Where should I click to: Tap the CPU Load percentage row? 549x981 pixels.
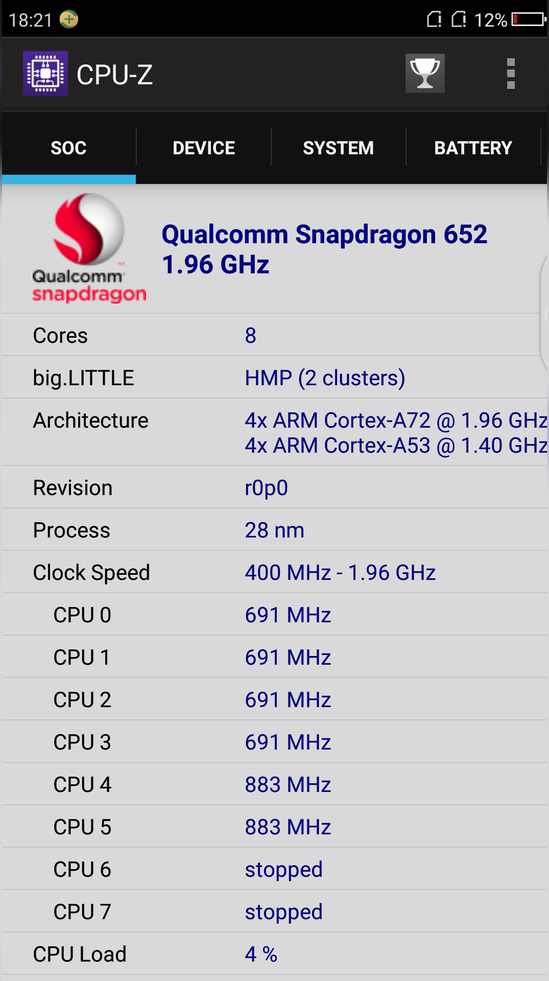pyautogui.click(x=274, y=954)
